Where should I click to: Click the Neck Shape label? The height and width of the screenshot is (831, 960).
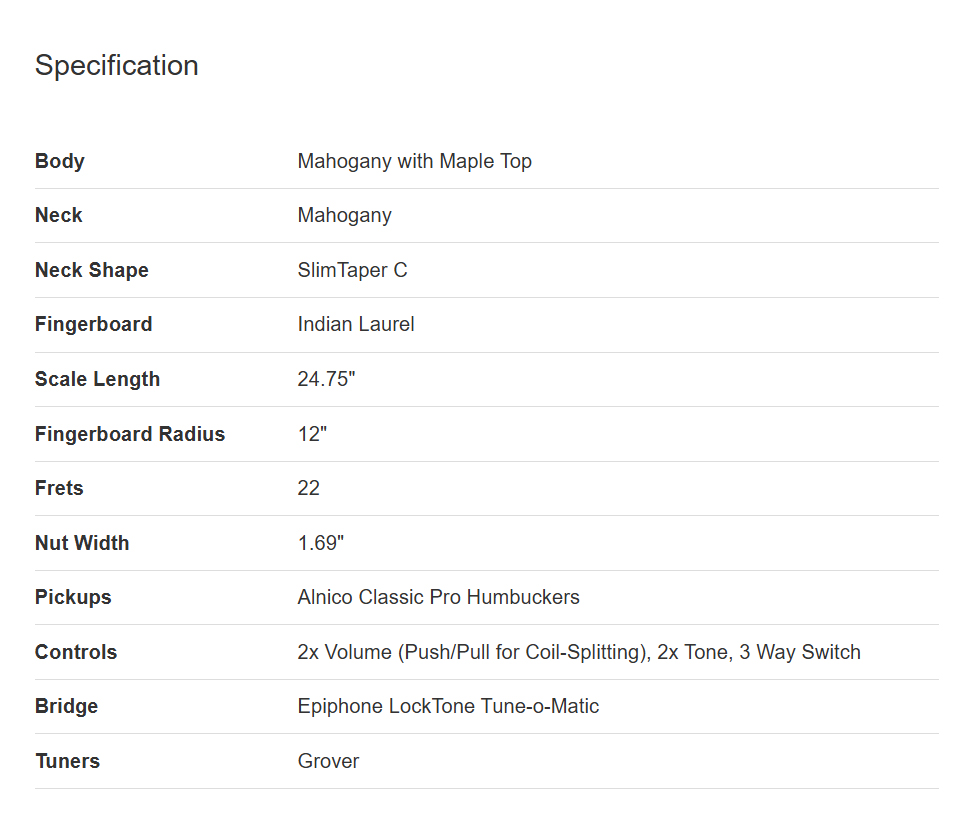pyautogui.click(x=92, y=270)
